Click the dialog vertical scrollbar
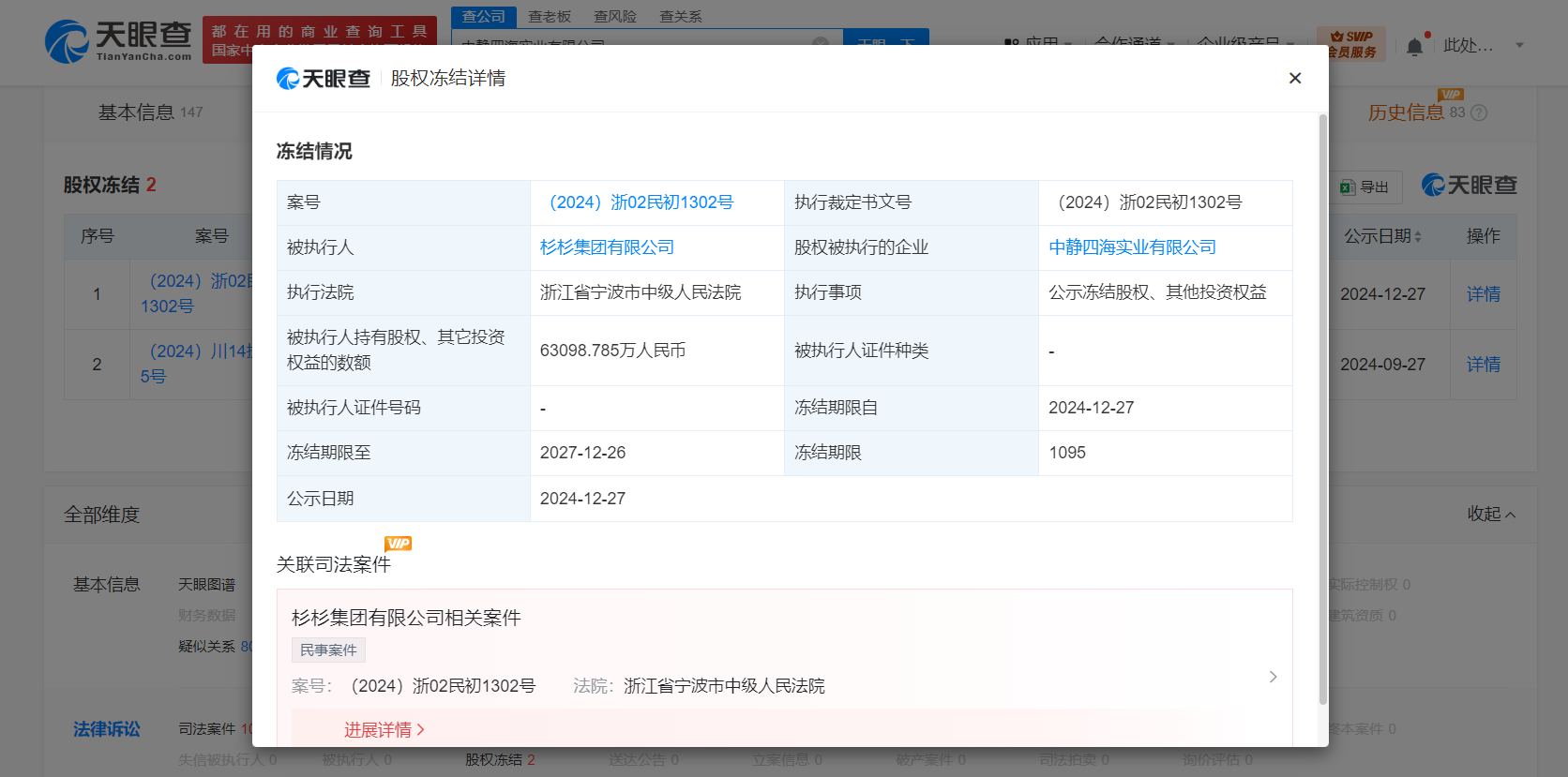 (x=1322, y=410)
